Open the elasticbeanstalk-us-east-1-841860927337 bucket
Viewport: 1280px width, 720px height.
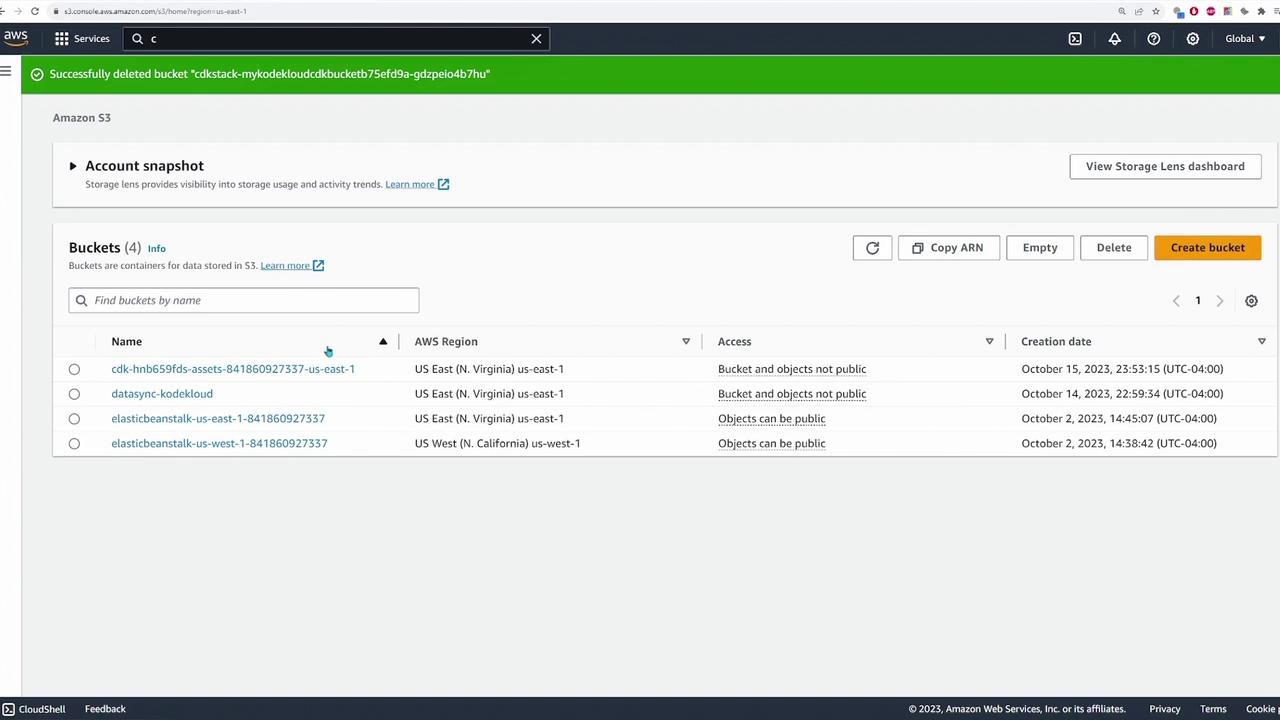(x=218, y=419)
